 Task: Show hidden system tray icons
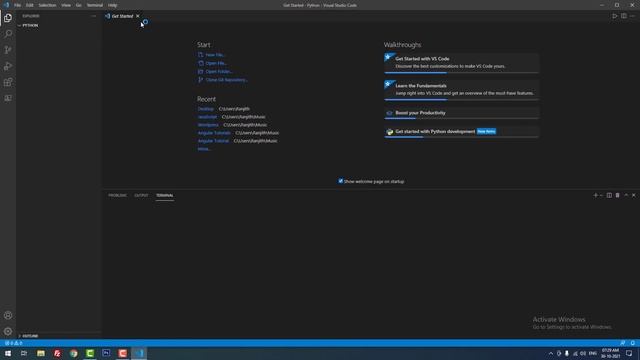click(x=551, y=353)
